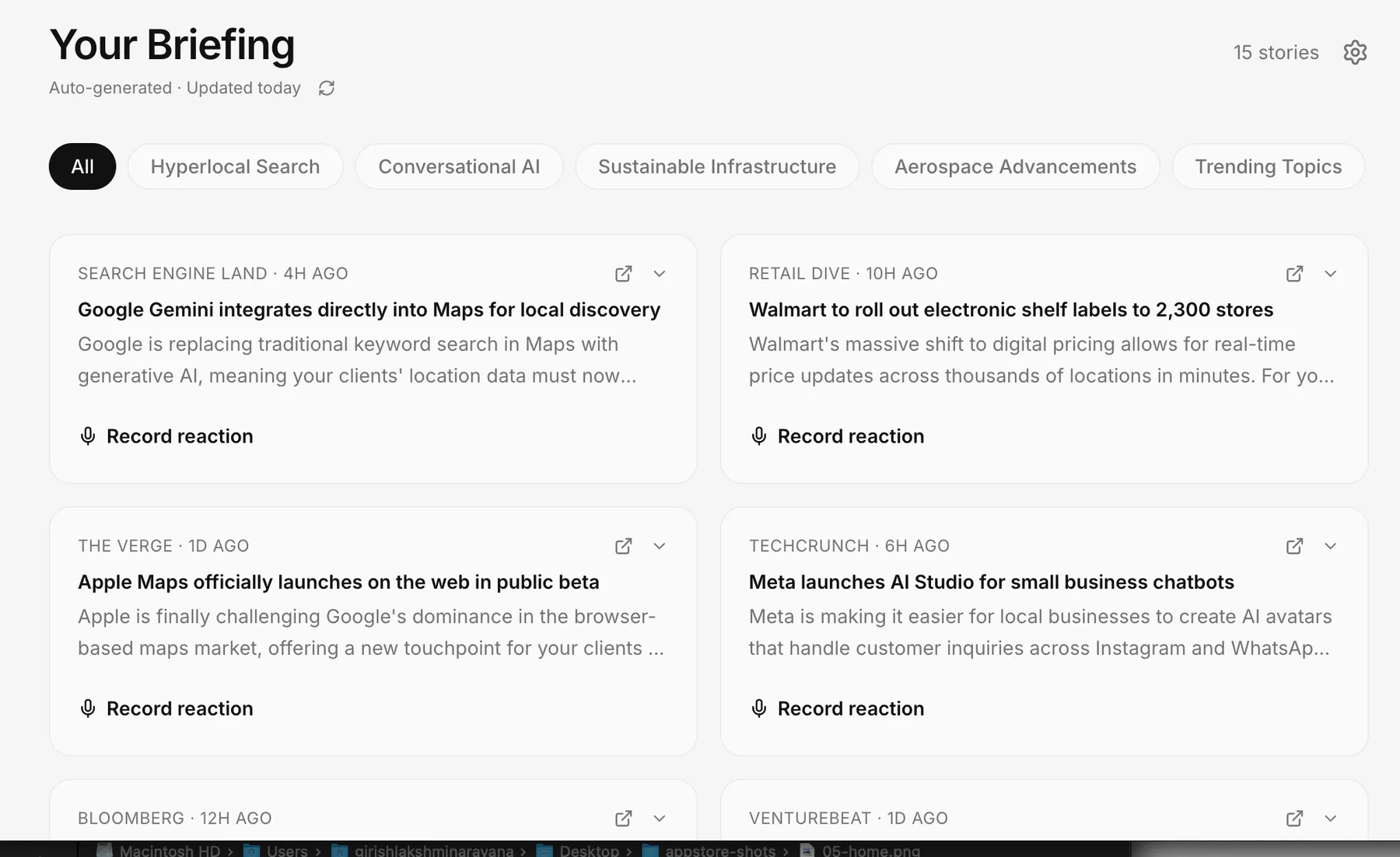
Task: Expand the Search Engine Land story card
Action: (x=660, y=274)
